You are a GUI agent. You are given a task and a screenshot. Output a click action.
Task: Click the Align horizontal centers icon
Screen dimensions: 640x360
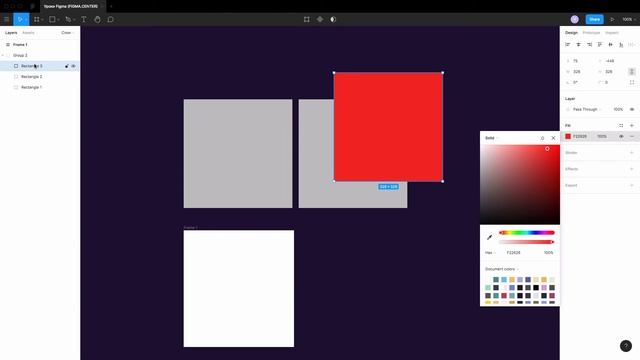click(x=578, y=44)
